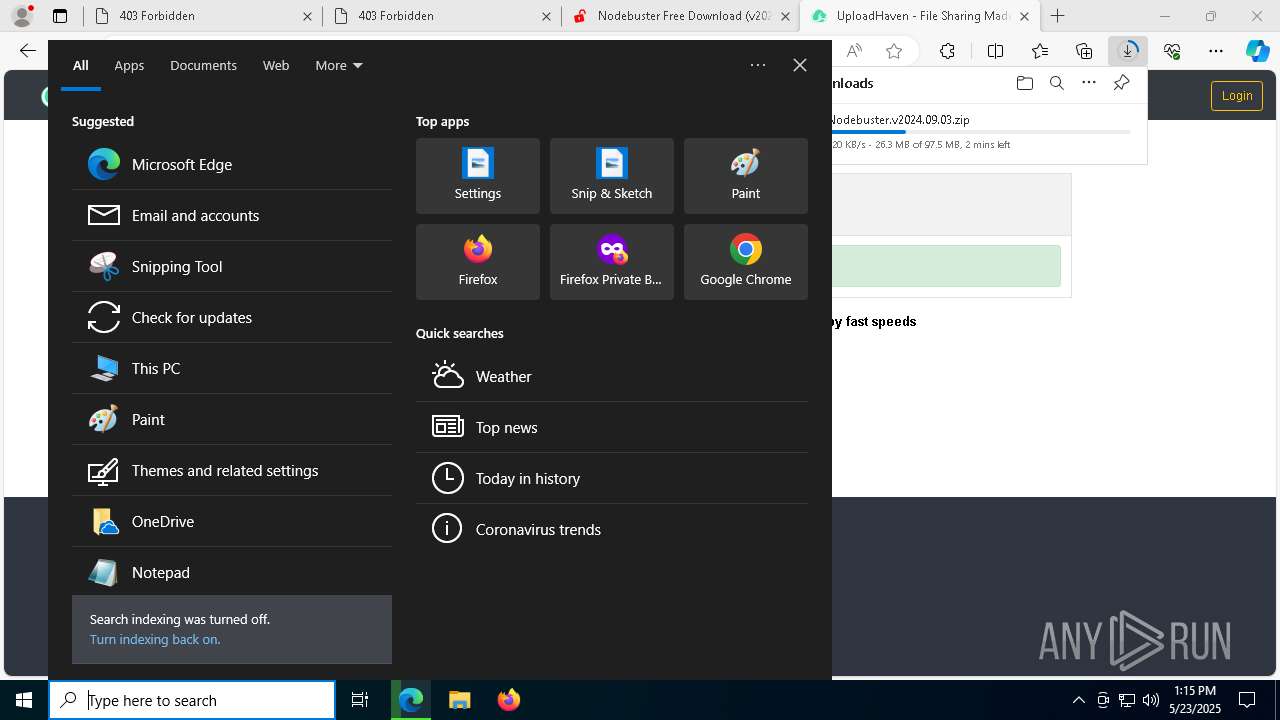Click Nodebuster zip download progress bar
Image resolution: width=1280 pixels, height=720 pixels.
pos(981,132)
